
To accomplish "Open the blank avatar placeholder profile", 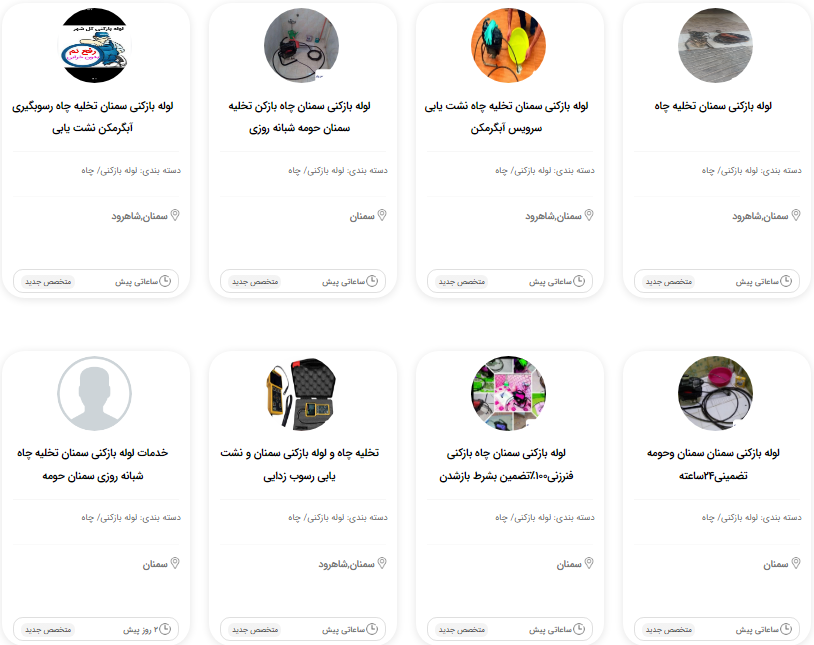I will (x=94, y=393).
